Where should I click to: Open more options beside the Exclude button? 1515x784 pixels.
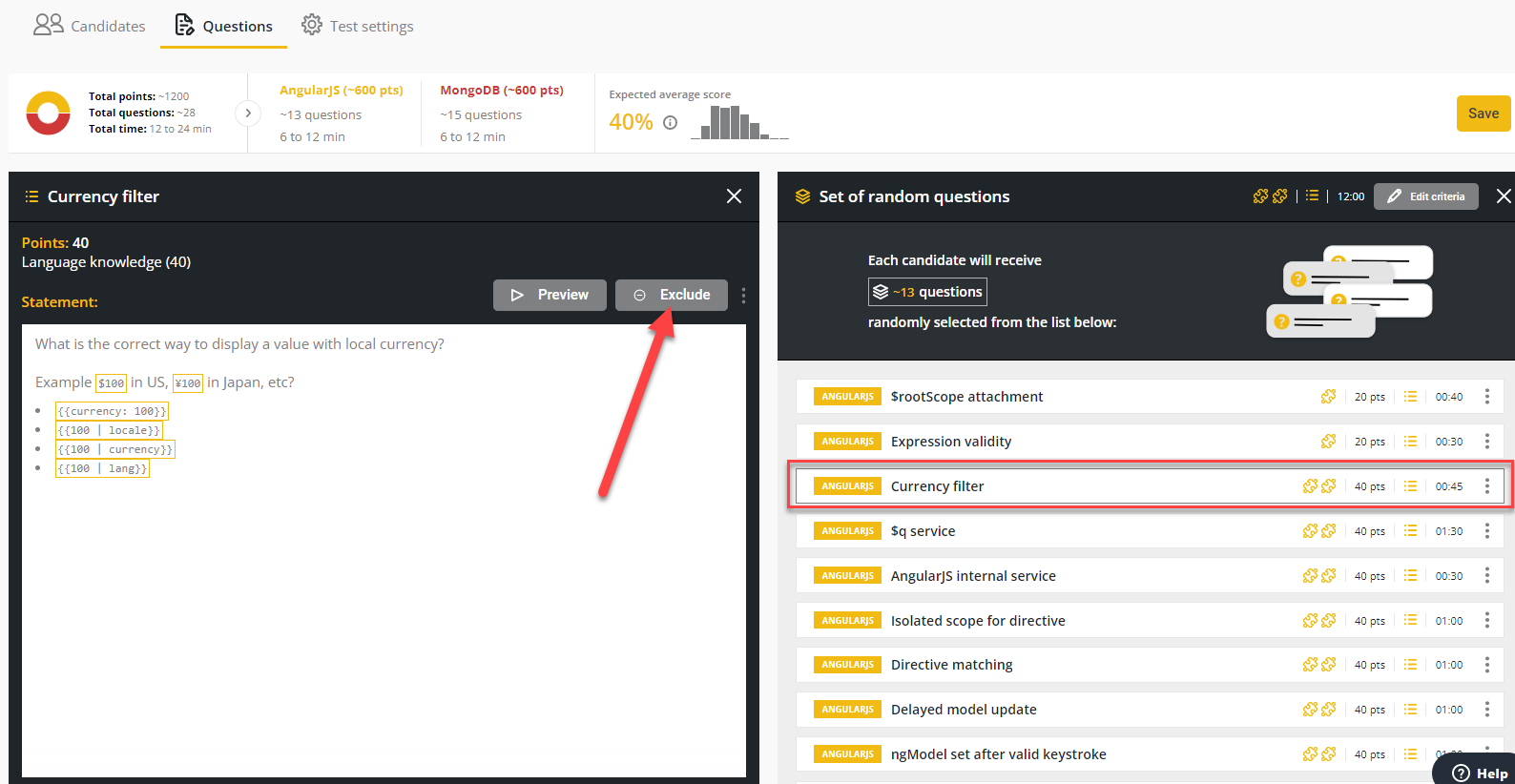point(743,295)
